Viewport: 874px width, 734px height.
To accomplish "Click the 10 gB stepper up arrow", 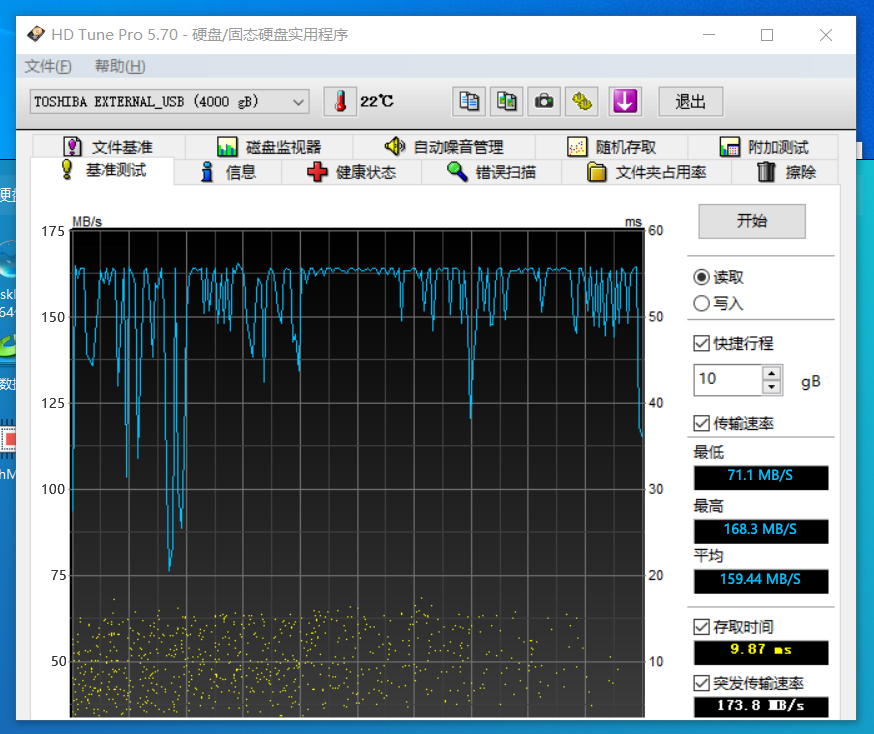I will 770,373.
